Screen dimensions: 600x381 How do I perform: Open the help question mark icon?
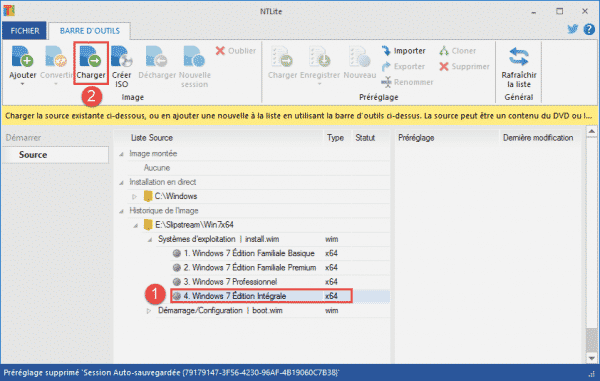pyautogui.click(x=589, y=29)
